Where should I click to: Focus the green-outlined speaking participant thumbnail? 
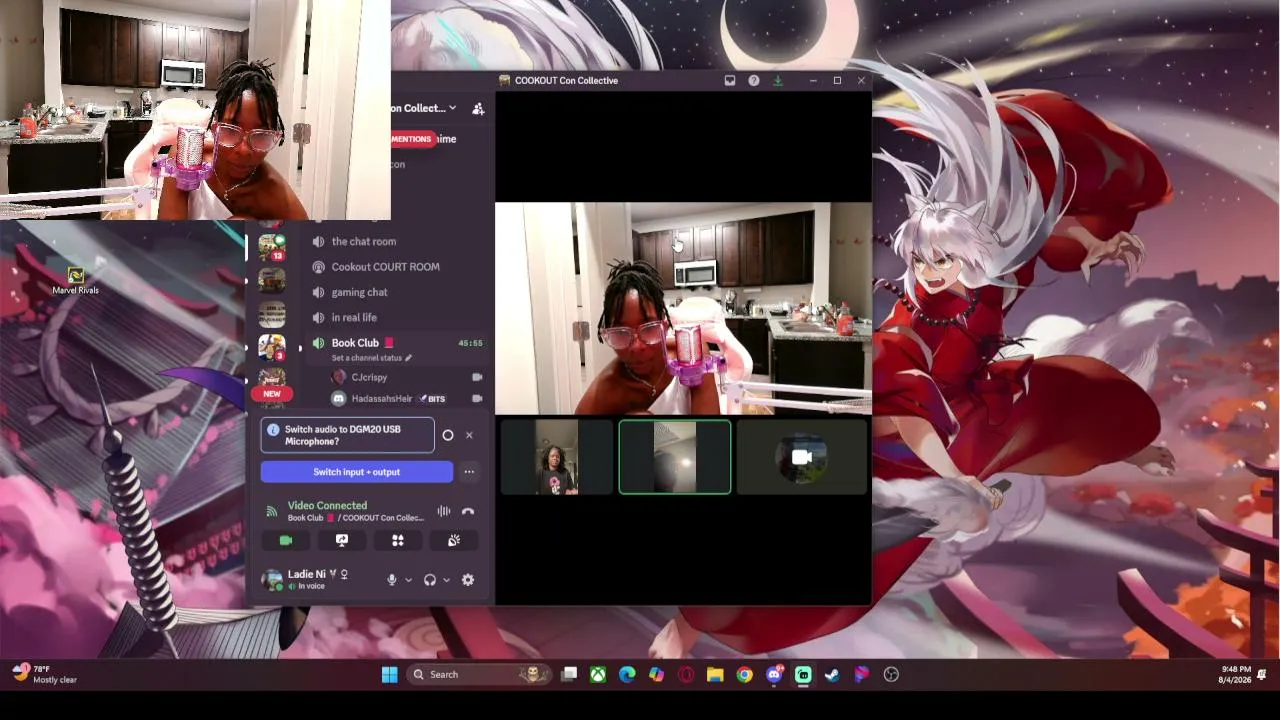pyautogui.click(x=675, y=457)
